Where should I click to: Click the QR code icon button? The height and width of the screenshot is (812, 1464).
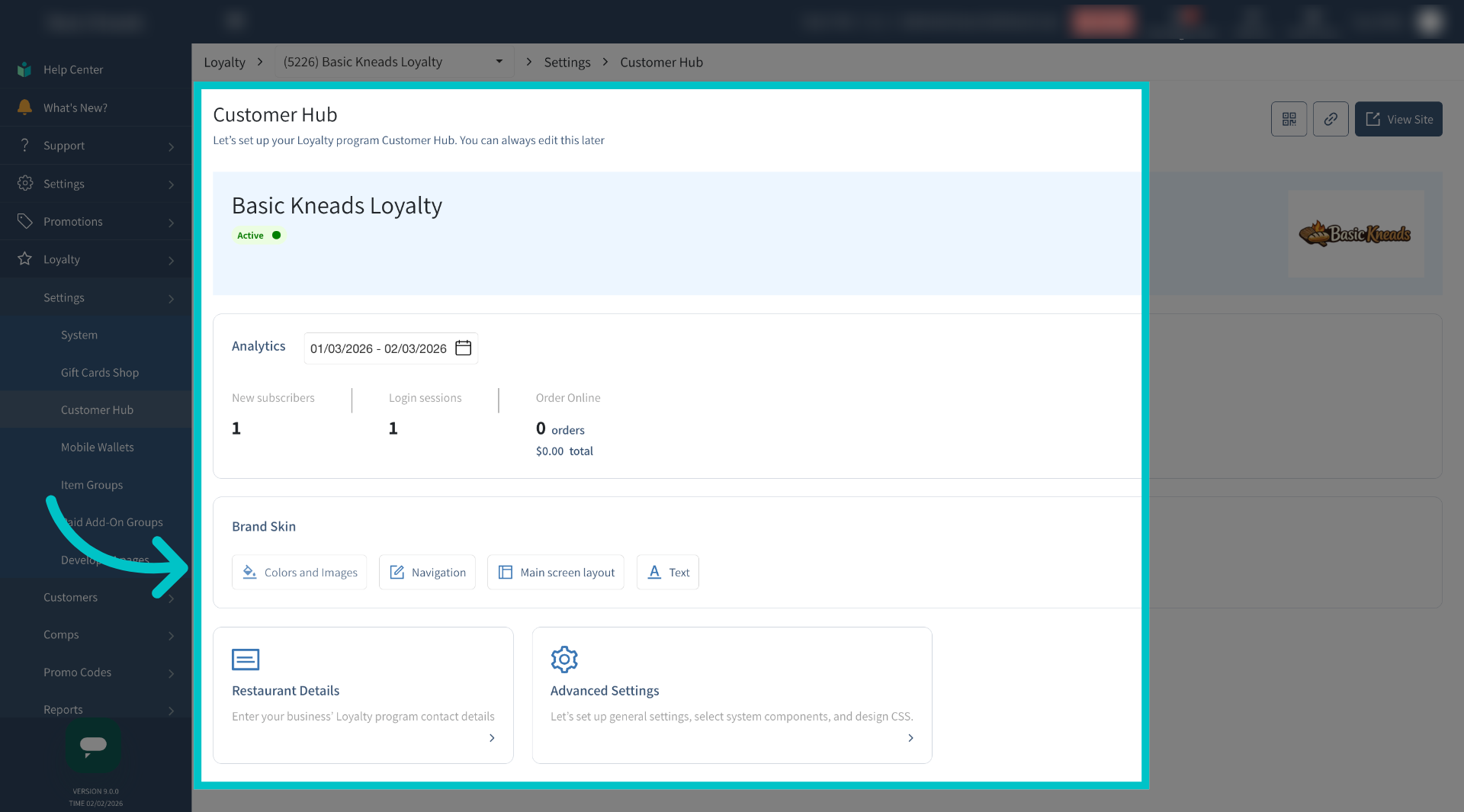tap(1289, 119)
